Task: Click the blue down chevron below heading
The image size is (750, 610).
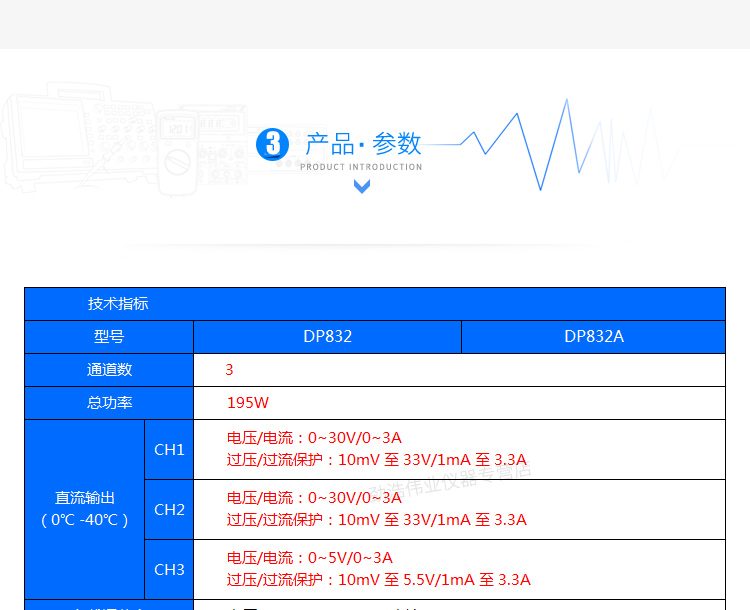Action: [x=362, y=186]
